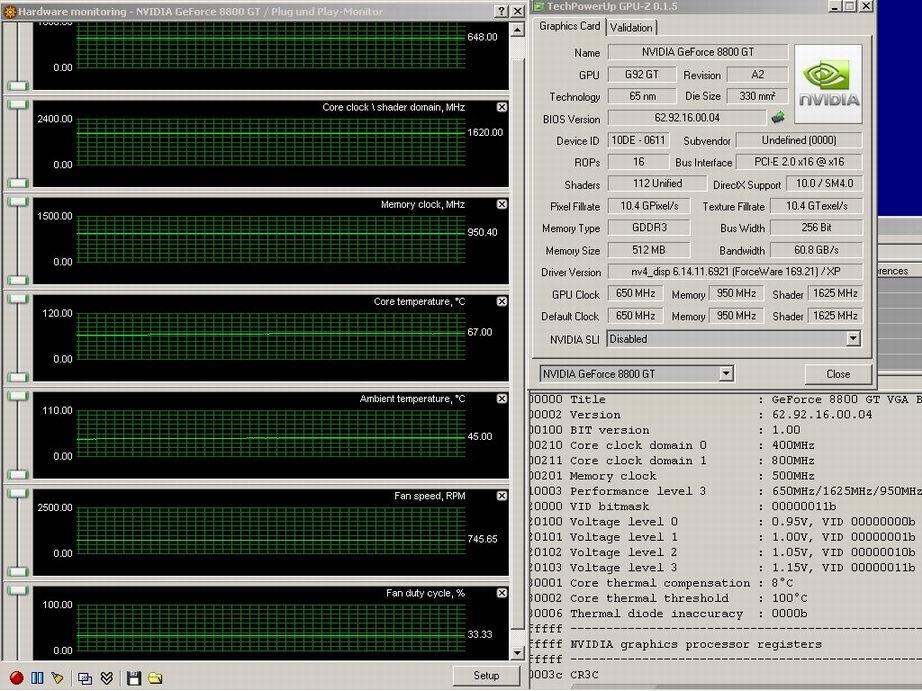922x691 pixels.
Task: Open the NVIDIA SLI Disabled dropdown
Action: click(853, 338)
